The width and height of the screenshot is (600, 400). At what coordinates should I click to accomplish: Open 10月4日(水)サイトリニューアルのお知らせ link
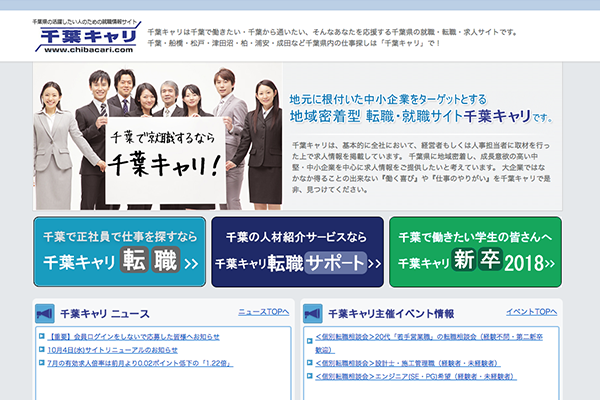[x=112, y=350]
